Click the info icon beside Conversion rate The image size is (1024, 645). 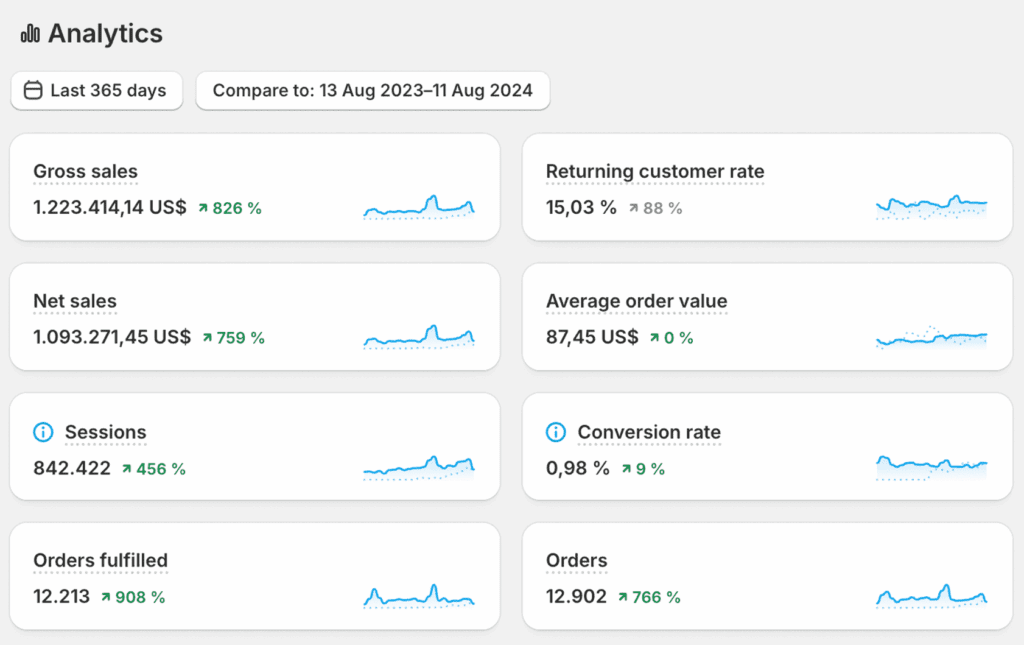point(556,432)
